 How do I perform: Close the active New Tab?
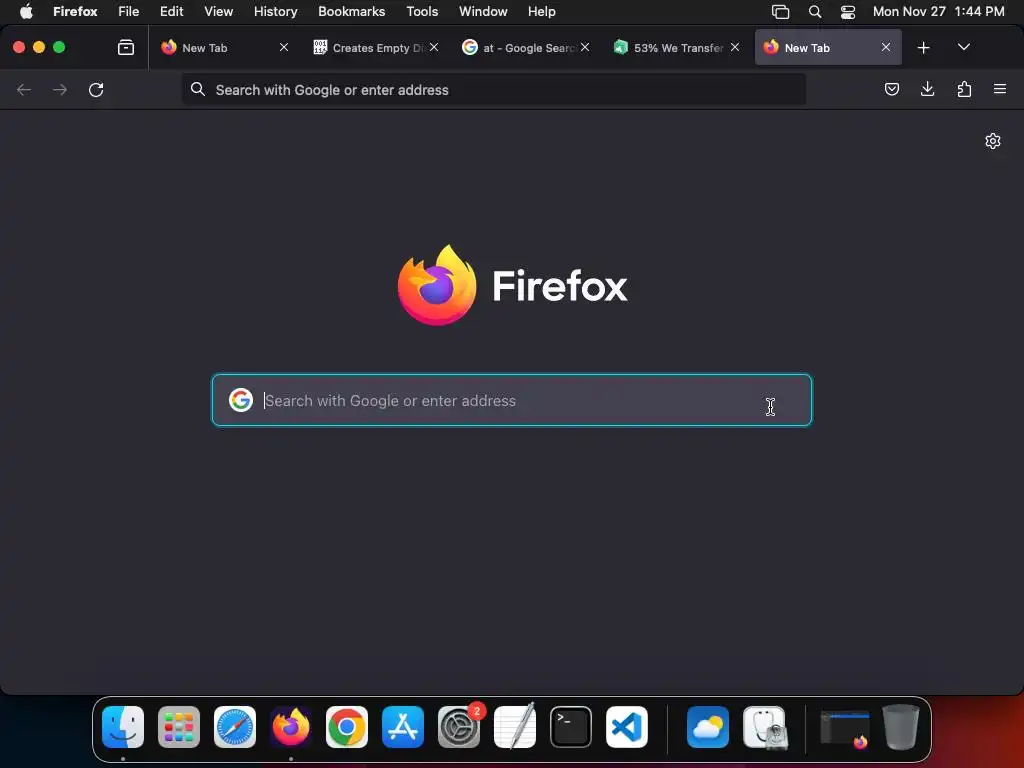point(886,47)
